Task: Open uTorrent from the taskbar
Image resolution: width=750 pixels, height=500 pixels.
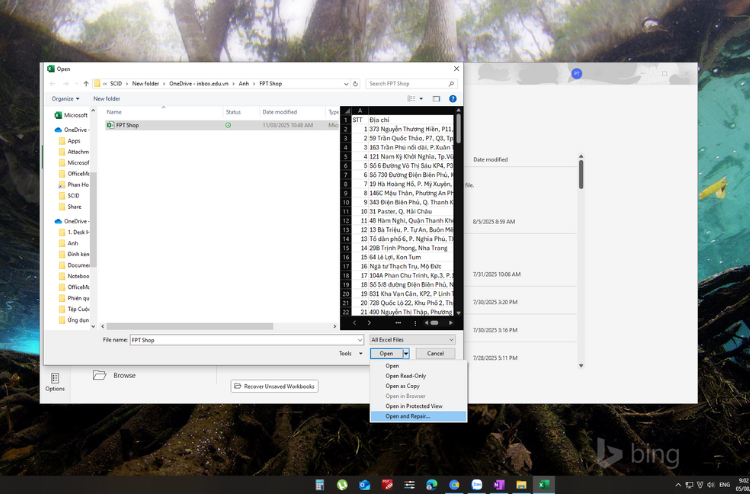Action: pyautogui.click(x=342, y=485)
